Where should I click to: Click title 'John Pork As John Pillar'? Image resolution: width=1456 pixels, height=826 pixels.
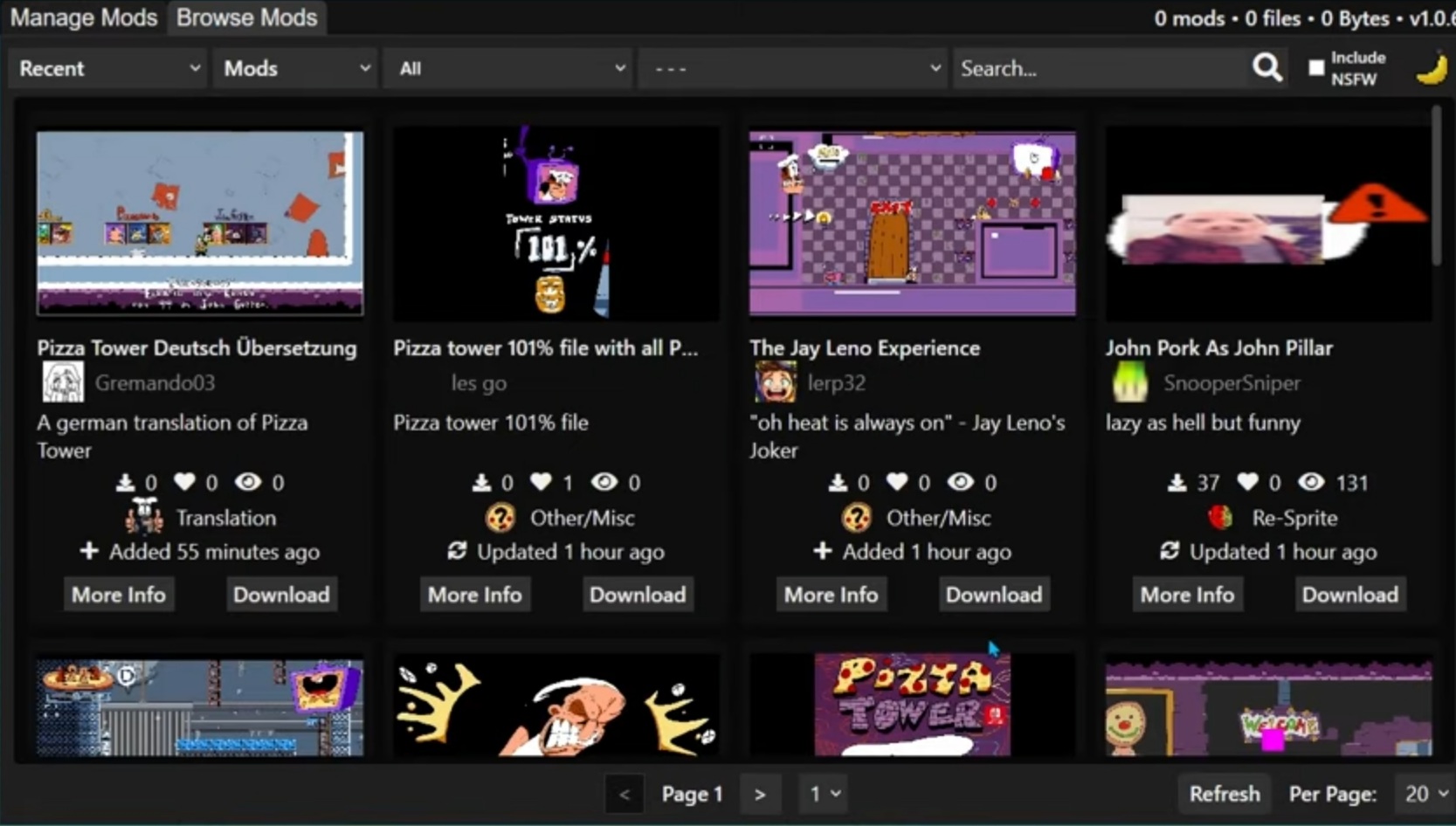point(1219,348)
